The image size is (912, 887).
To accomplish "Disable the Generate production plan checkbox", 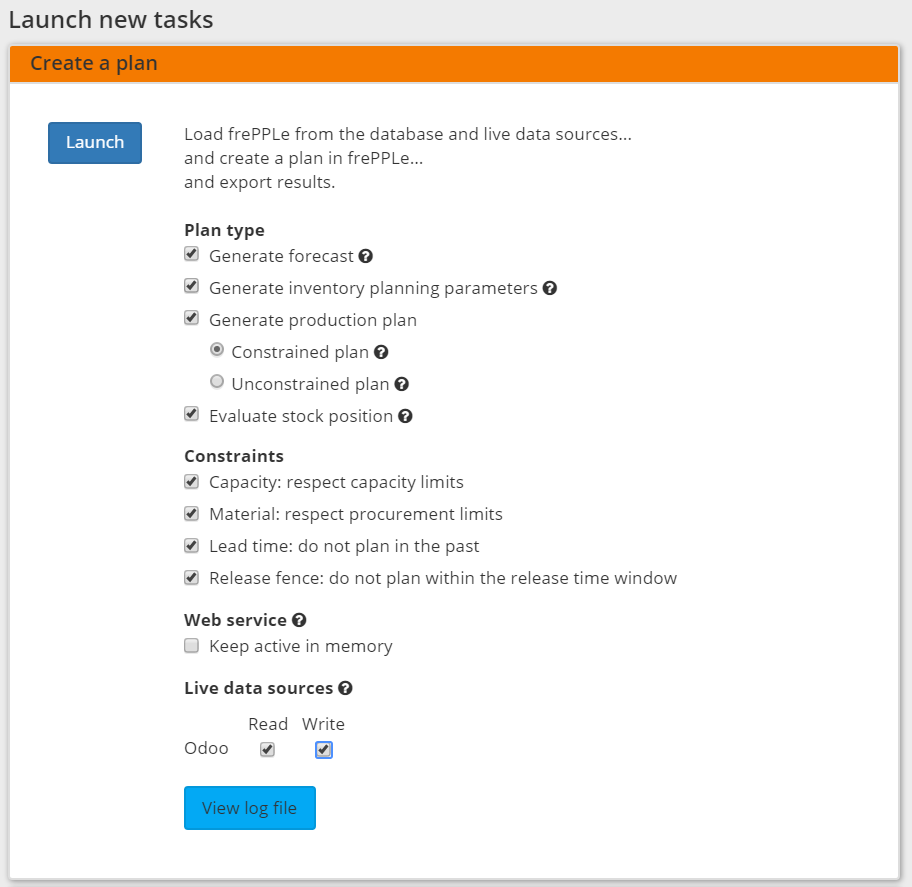I will coord(192,319).
